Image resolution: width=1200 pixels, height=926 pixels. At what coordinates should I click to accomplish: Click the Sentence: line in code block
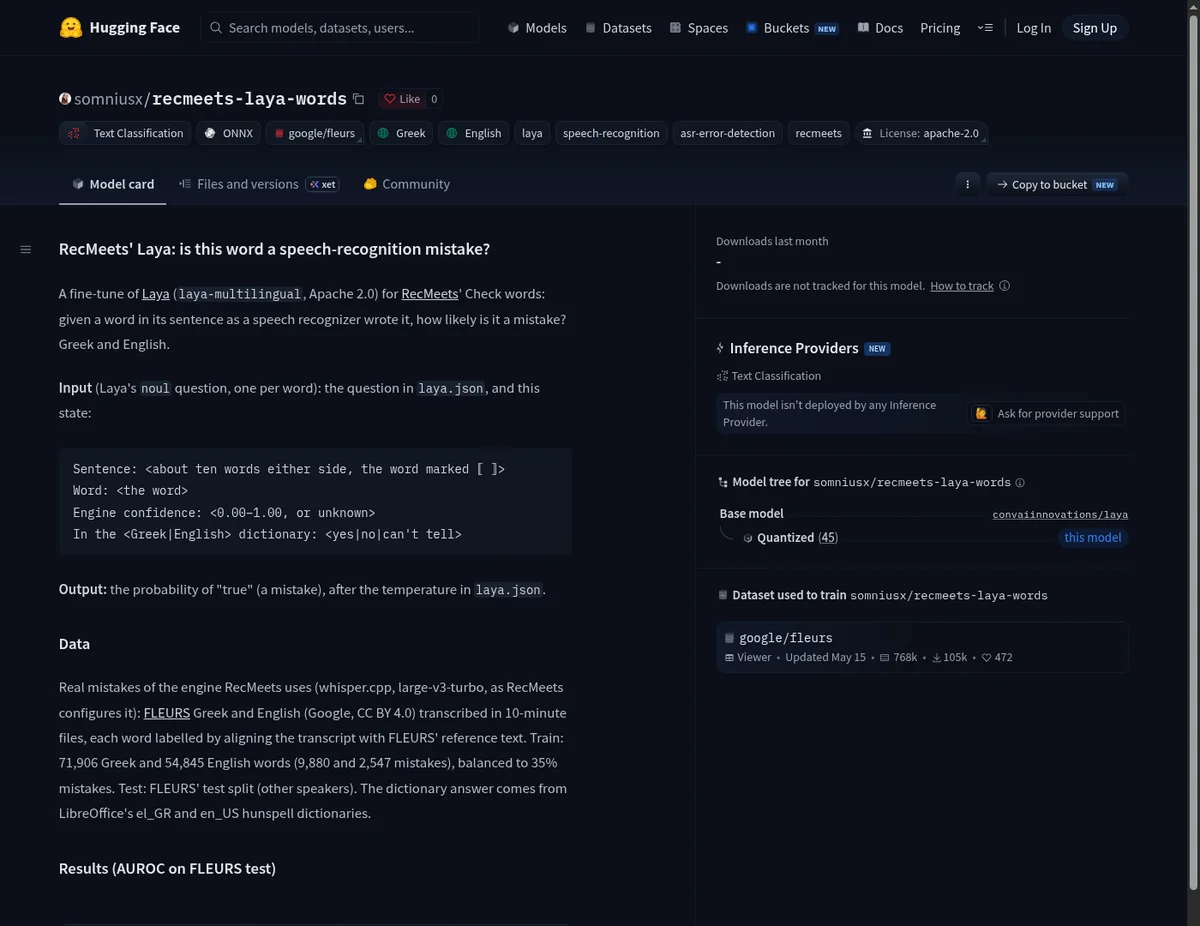click(x=289, y=469)
